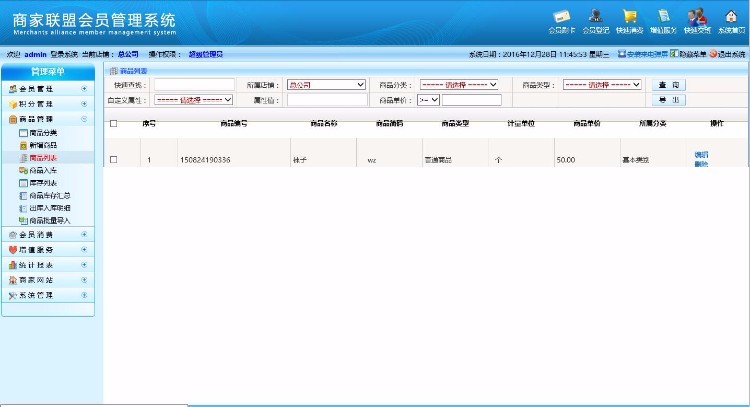This screenshot has width=750, height=407.
Task: Click the 删除 delete link in row 1
Action: (x=701, y=164)
